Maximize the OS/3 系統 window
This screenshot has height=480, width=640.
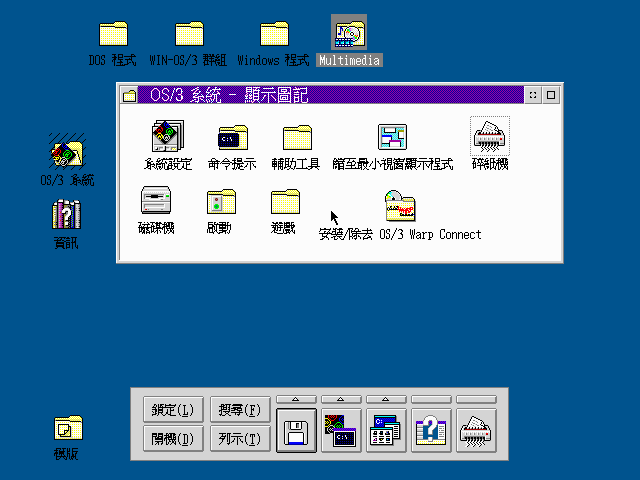551,95
